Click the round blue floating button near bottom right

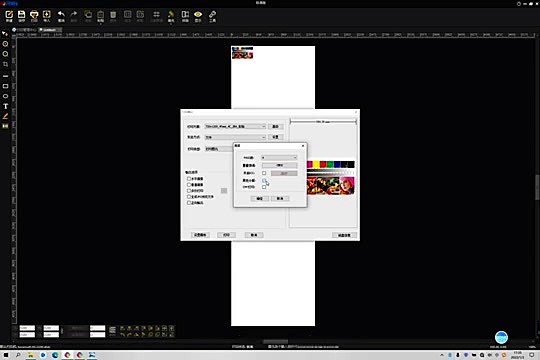click(x=501, y=337)
